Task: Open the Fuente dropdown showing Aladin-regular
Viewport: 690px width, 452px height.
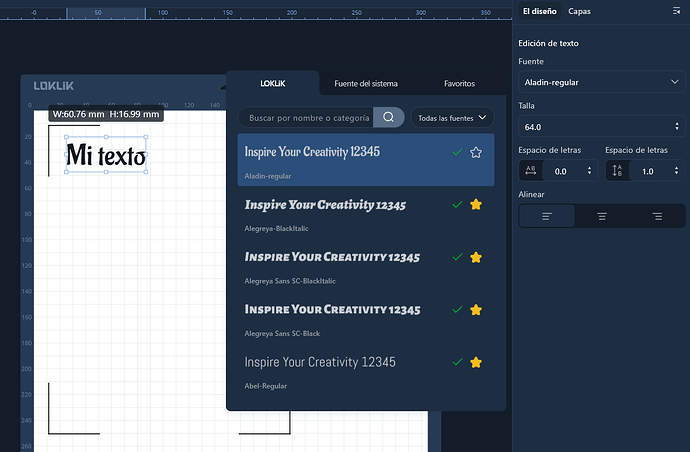Action: click(x=600, y=83)
